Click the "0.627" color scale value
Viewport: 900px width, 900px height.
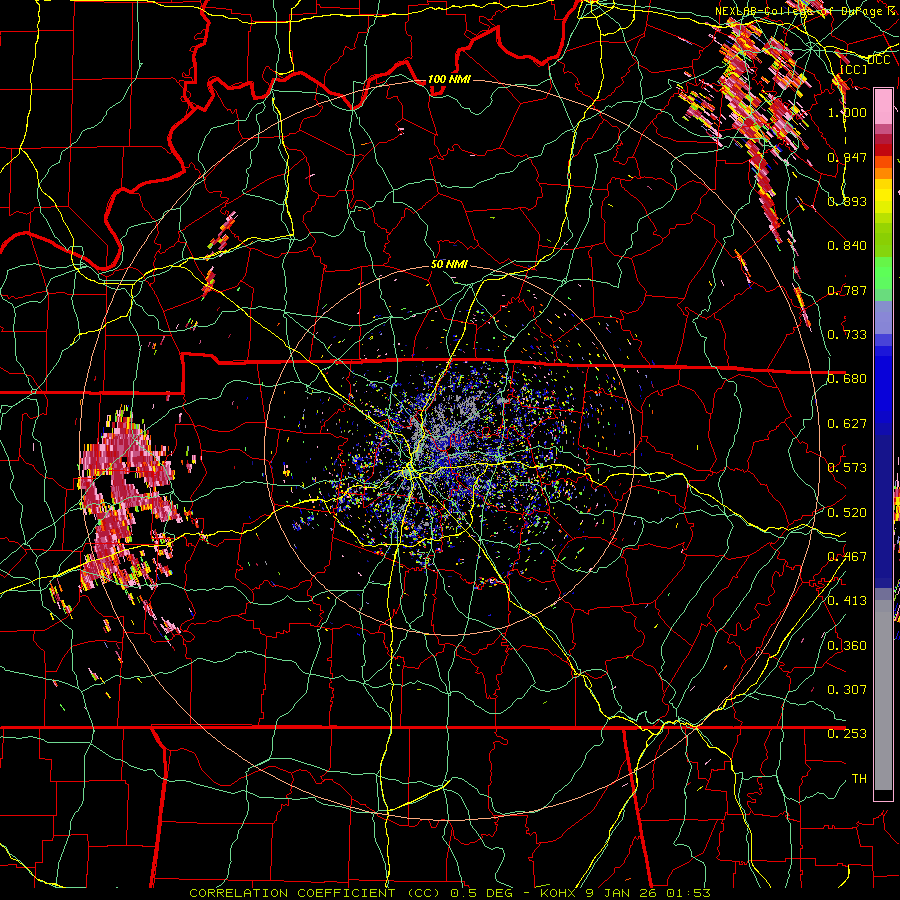(x=847, y=424)
